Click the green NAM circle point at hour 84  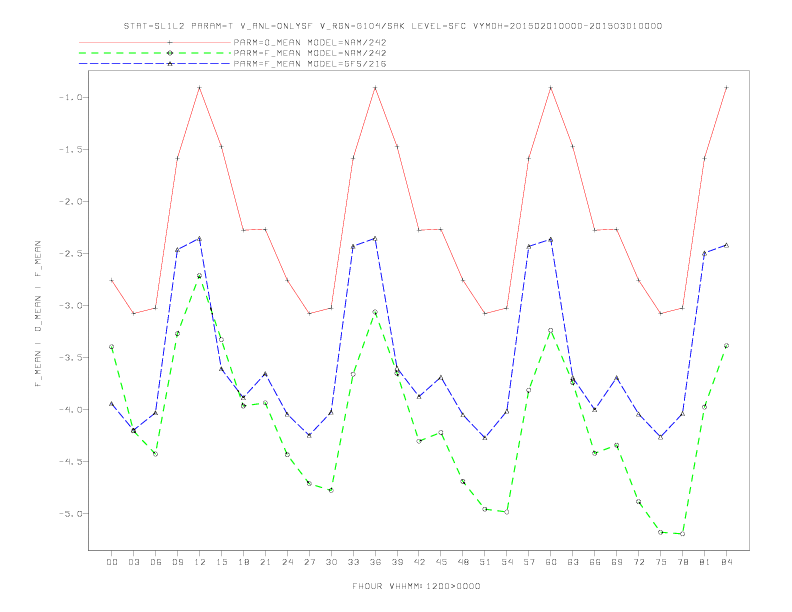726,346
